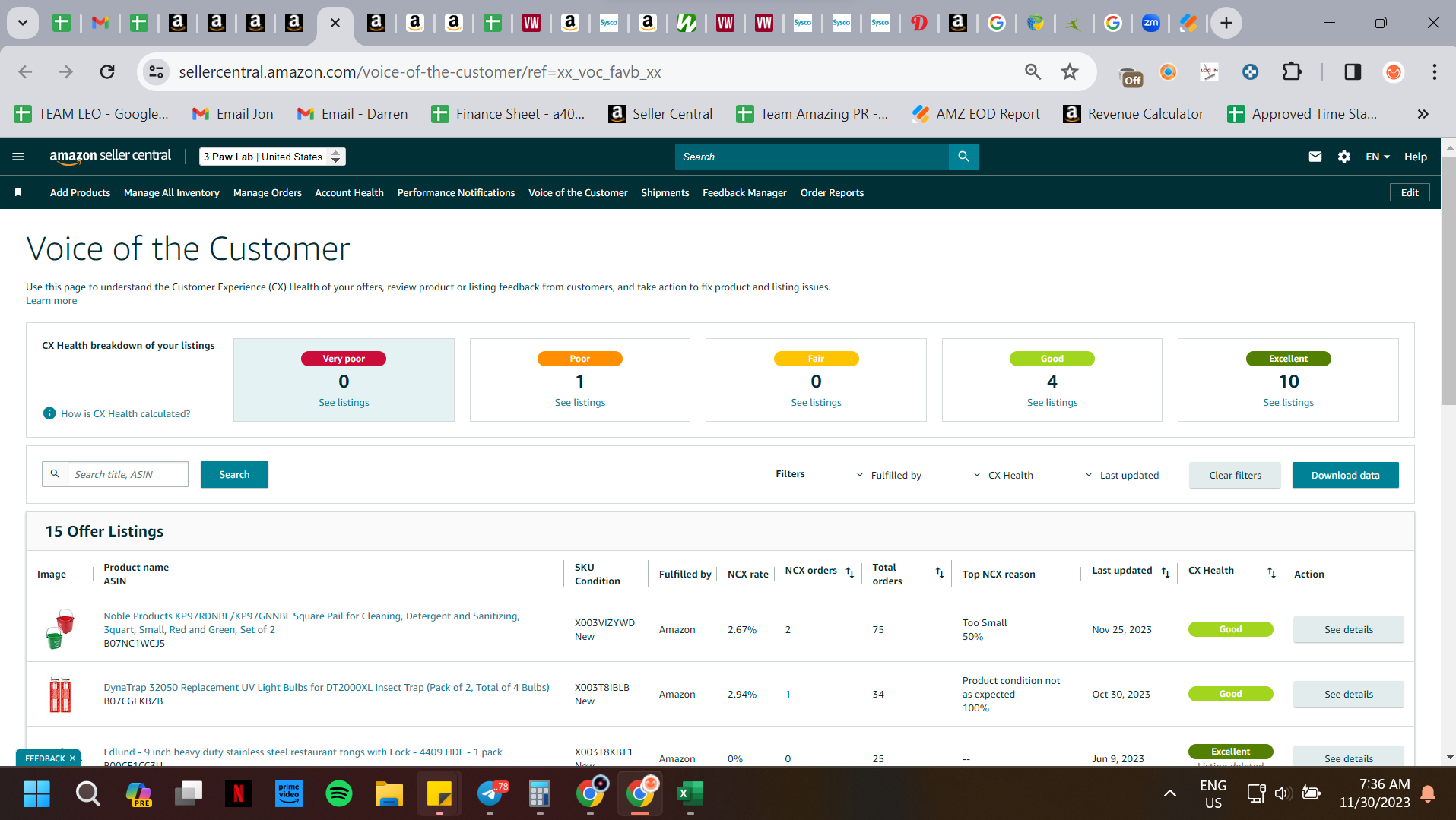Open Excel from the taskbar

[x=690, y=794]
